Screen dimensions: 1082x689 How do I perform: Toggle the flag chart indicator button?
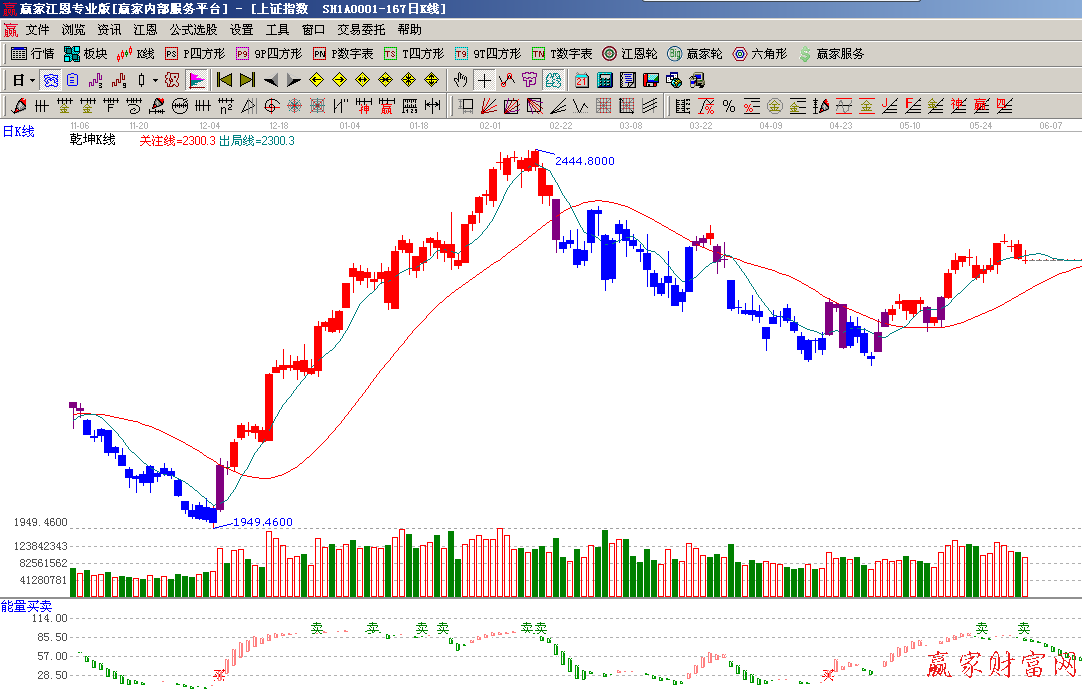[x=197, y=80]
